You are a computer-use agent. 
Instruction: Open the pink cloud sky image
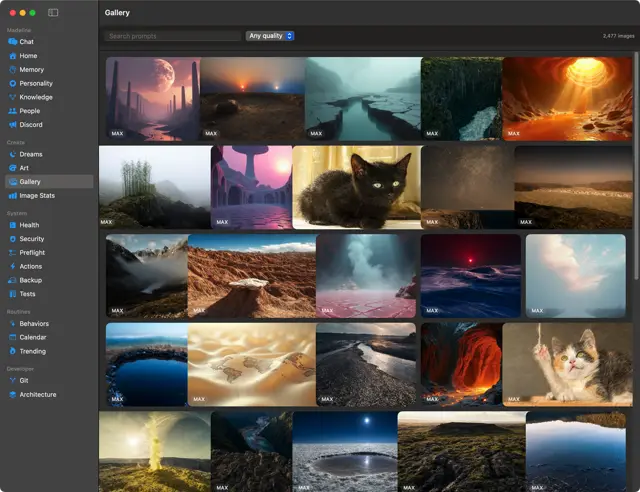point(576,276)
